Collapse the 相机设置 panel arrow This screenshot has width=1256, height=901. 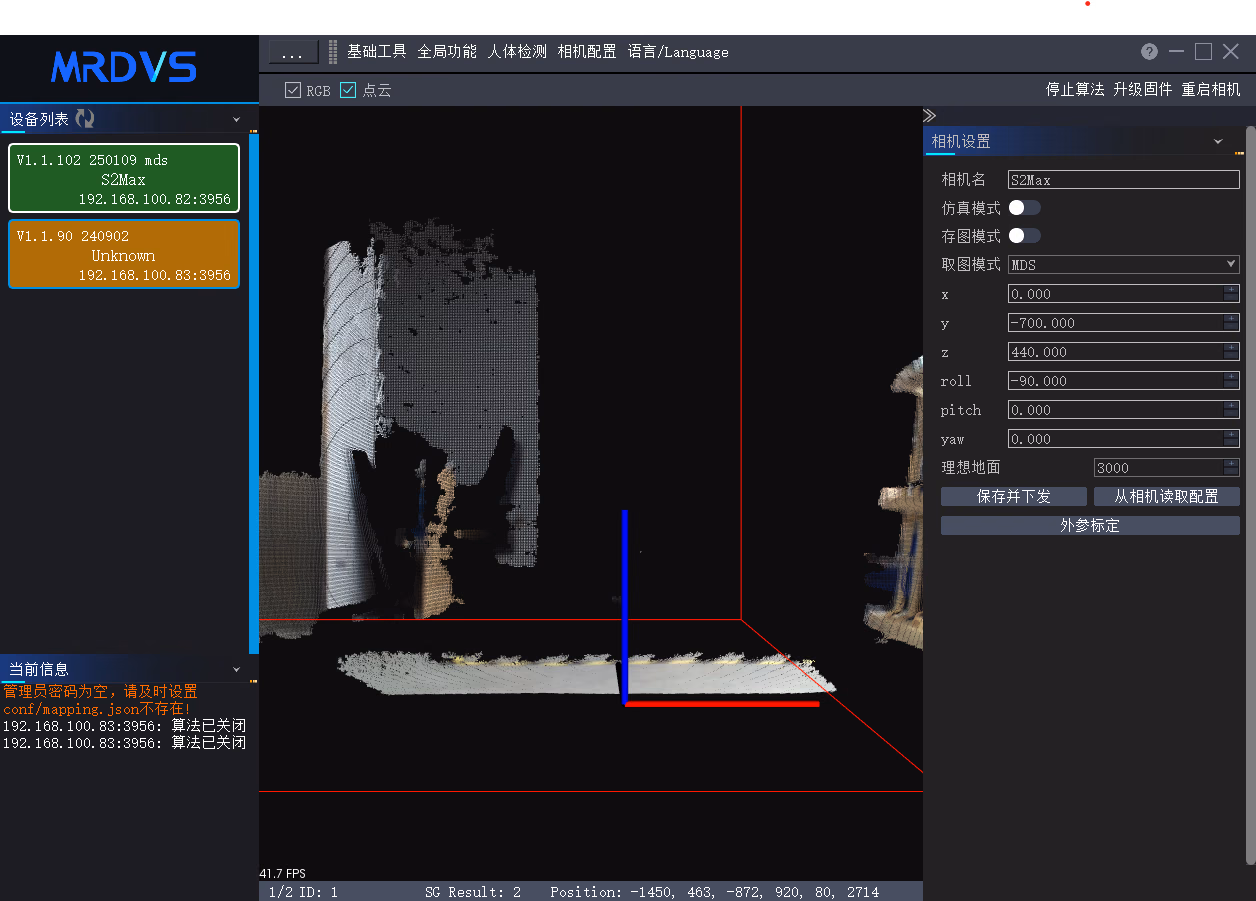click(1218, 142)
